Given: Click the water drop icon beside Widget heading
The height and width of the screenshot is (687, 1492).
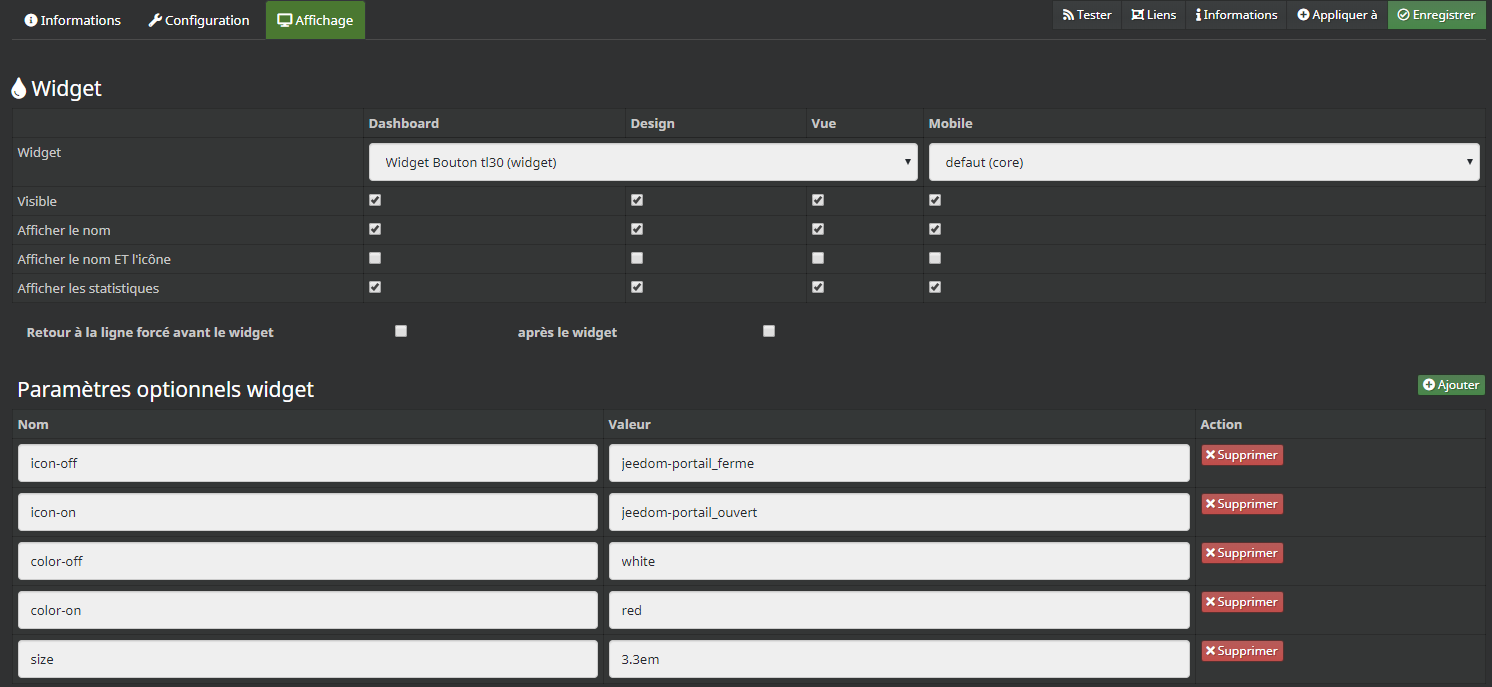Looking at the screenshot, I should coord(19,88).
